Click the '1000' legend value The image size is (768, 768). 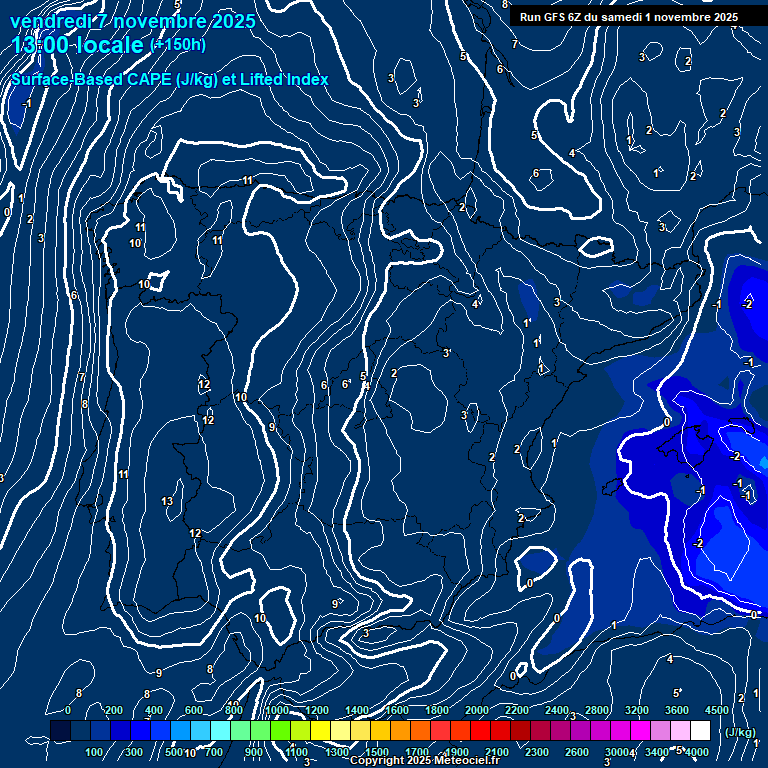click(x=277, y=710)
